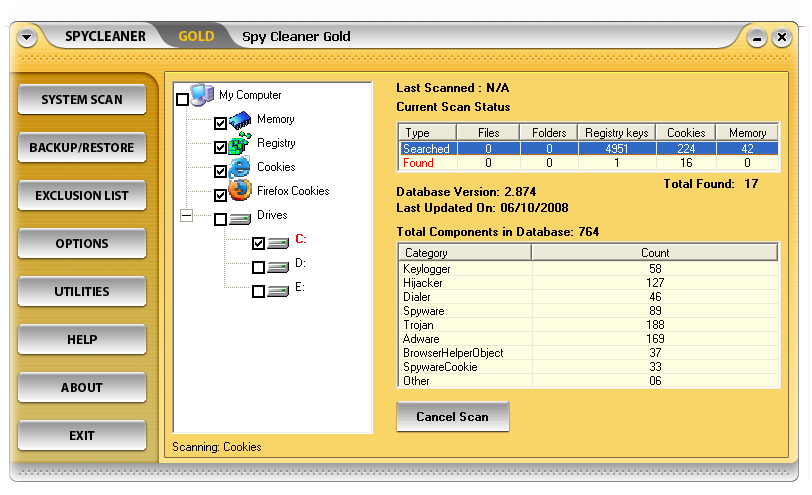Image resolution: width=812 pixels, height=495 pixels.
Task: Click the About button
Action: (x=82, y=387)
